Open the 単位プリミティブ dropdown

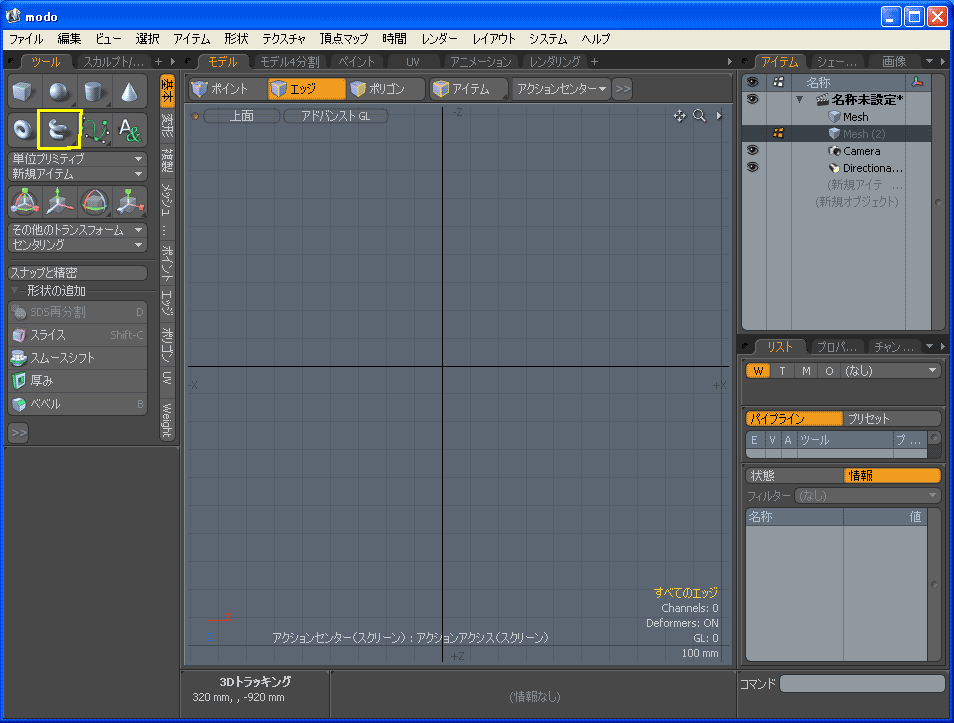[77, 159]
